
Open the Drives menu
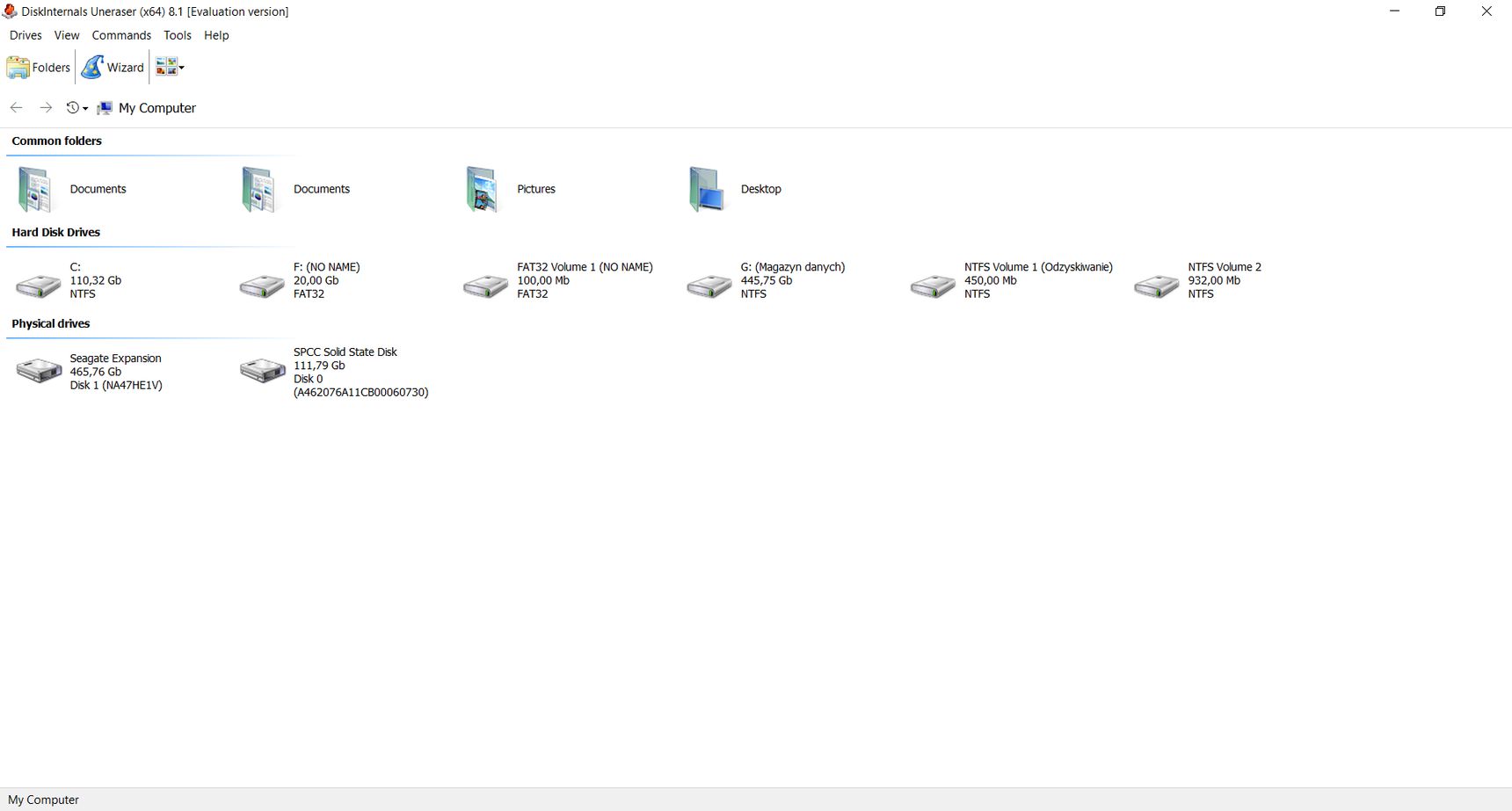(25, 35)
